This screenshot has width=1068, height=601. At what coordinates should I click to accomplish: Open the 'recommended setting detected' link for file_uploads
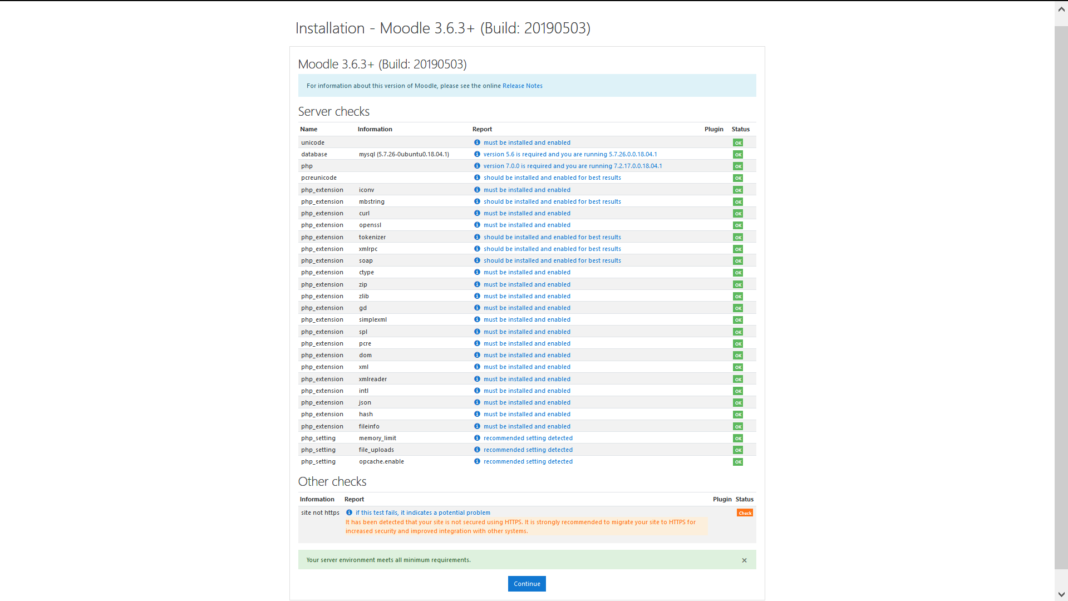click(x=530, y=449)
